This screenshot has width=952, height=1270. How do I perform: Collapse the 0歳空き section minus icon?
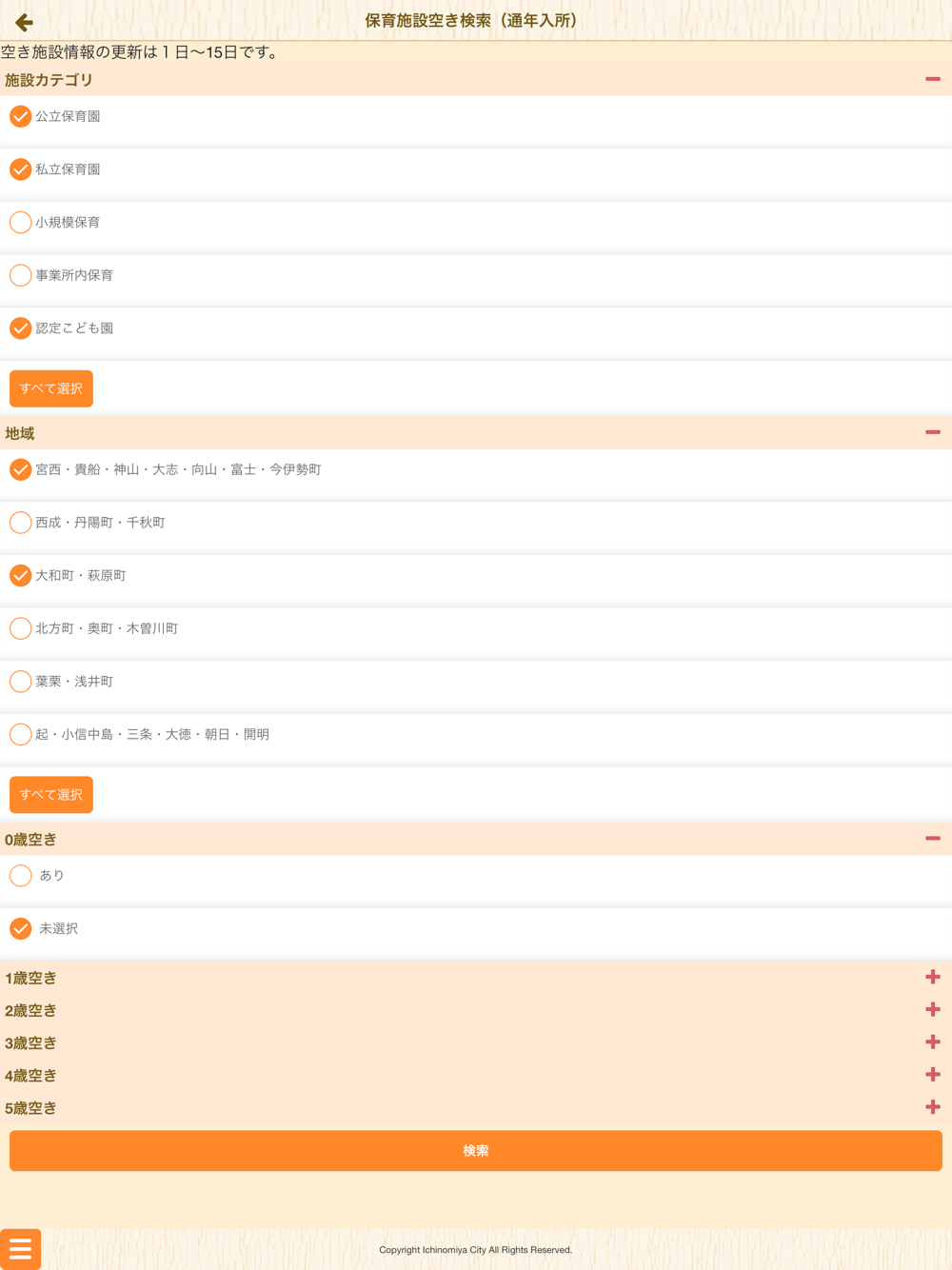[933, 839]
